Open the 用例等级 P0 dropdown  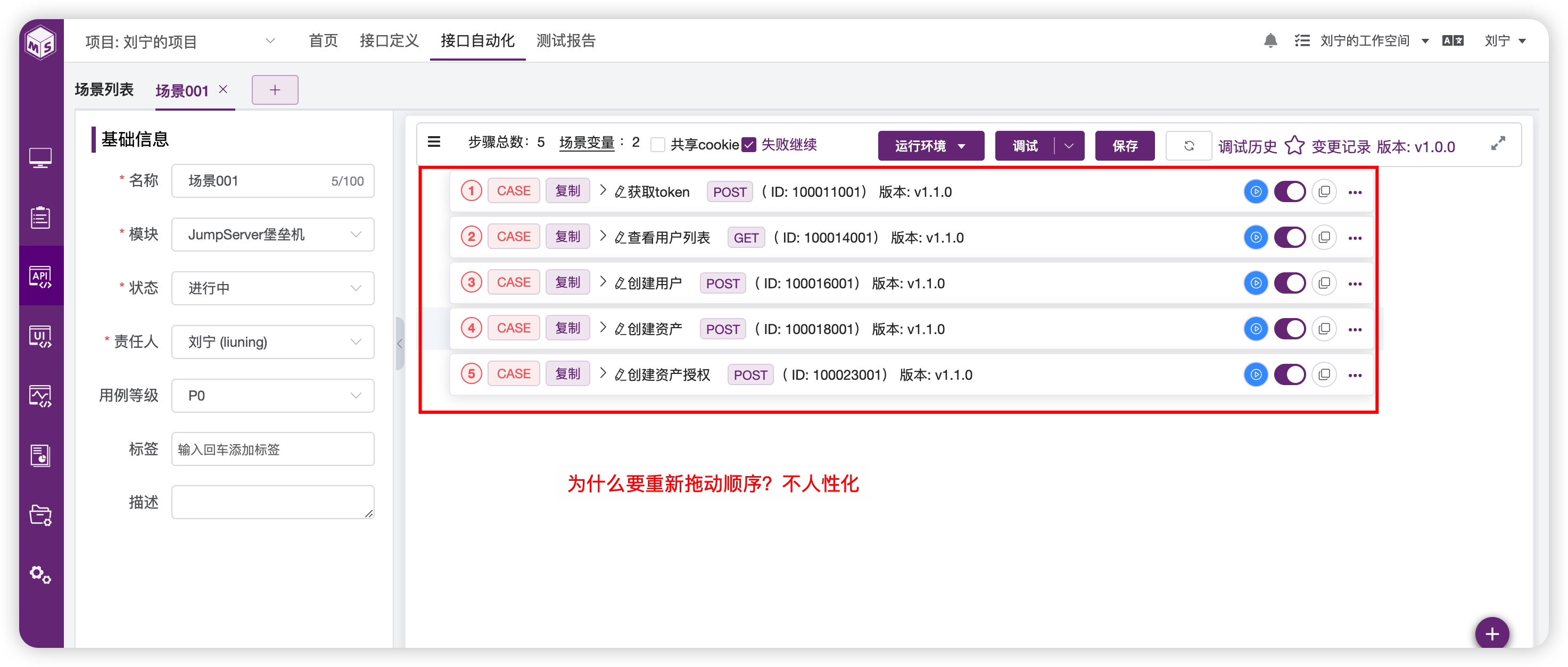pyautogui.click(x=356, y=395)
